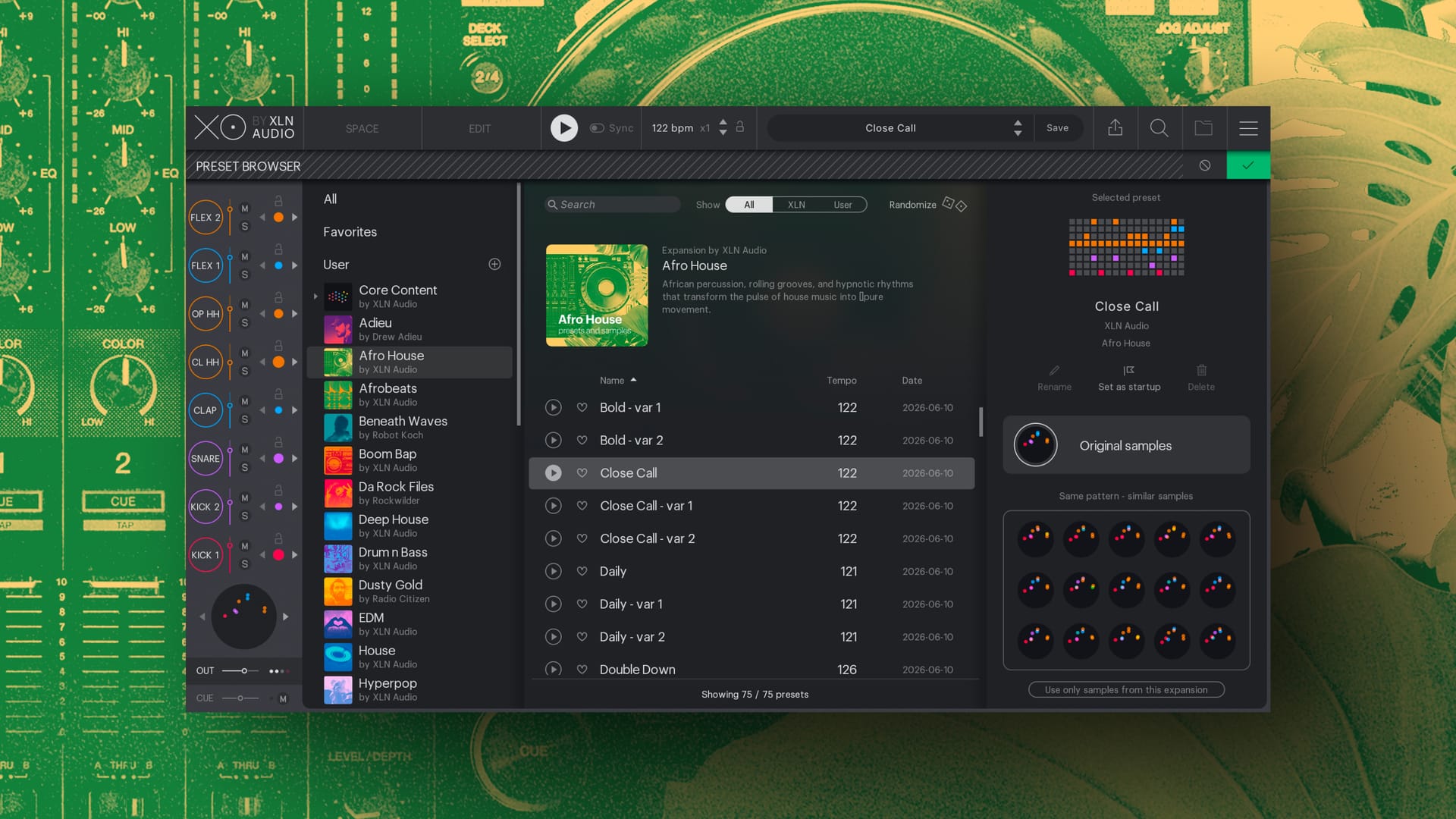The image size is (1456, 819).
Task: Show only User presets
Action: 843,205
